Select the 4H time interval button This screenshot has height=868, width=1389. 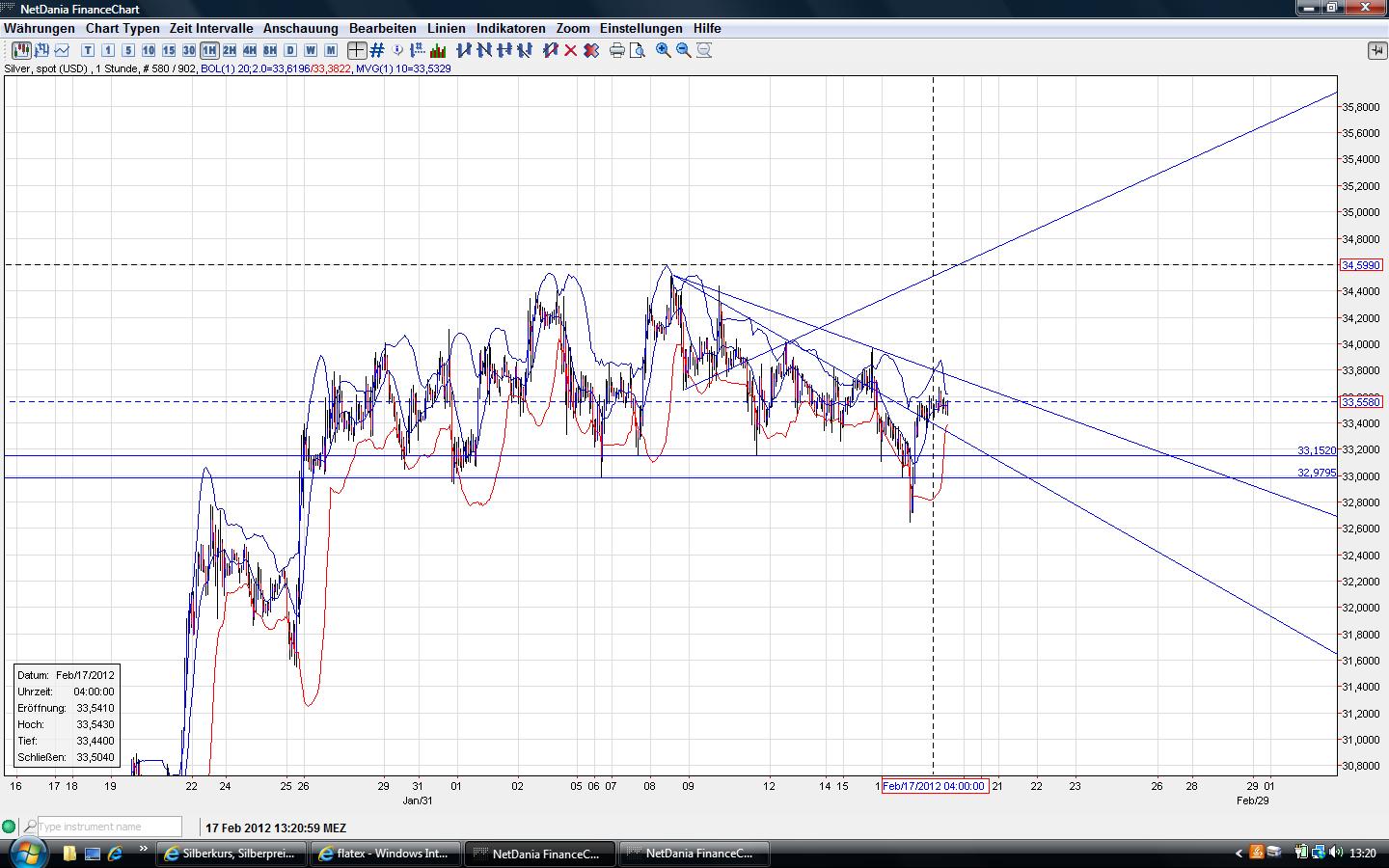tap(250, 50)
